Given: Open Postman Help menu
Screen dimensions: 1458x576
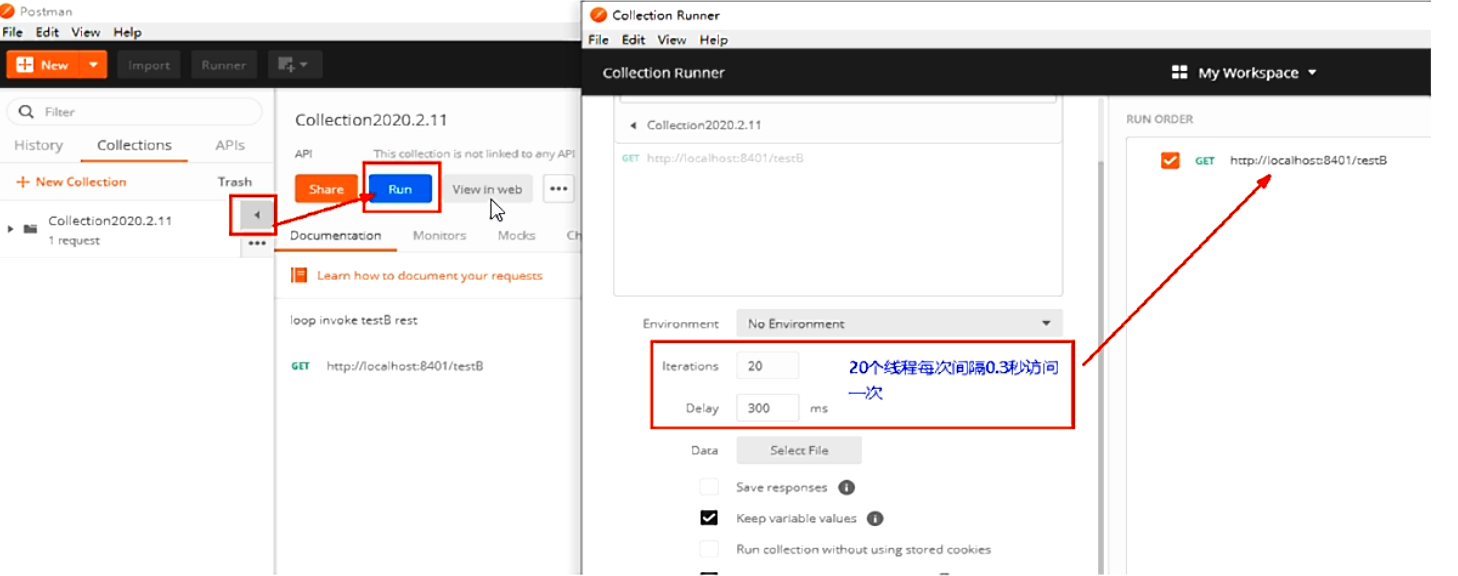Looking at the screenshot, I should click(127, 32).
